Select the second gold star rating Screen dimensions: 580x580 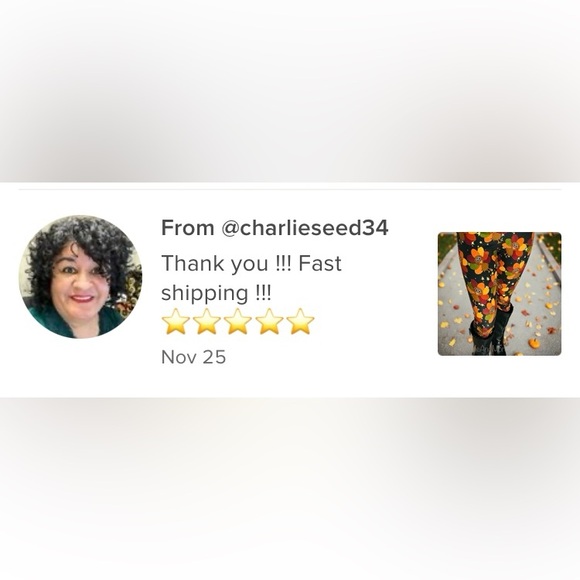(207, 321)
